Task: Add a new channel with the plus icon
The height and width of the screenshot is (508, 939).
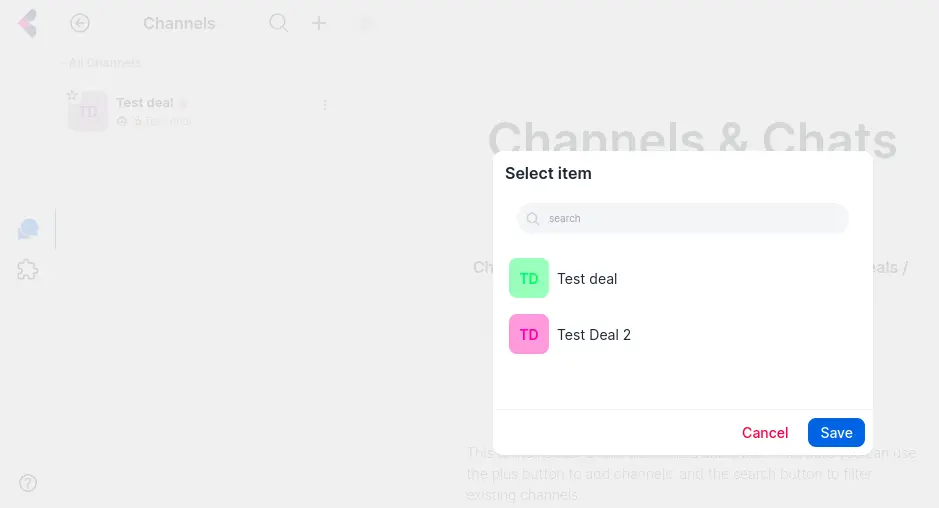Action: pos(319,23)
